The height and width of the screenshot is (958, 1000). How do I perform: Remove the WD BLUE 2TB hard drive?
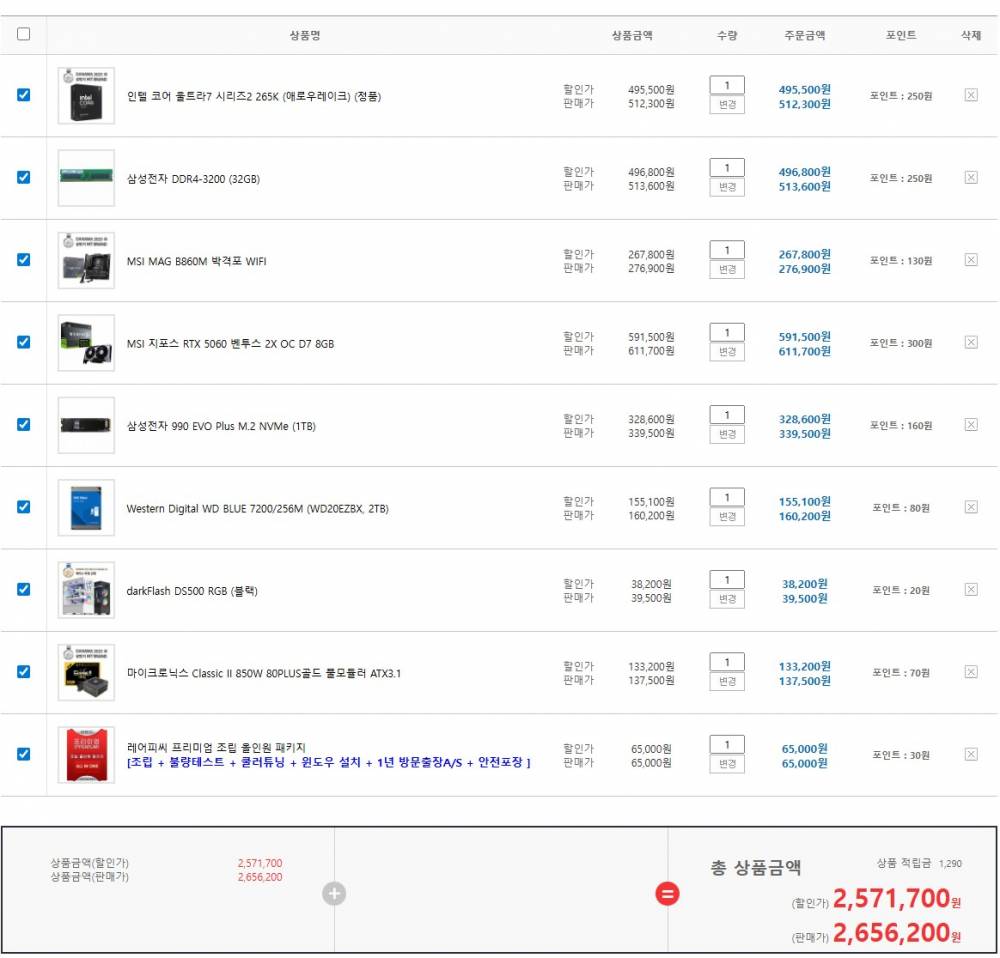click(970, 507)
